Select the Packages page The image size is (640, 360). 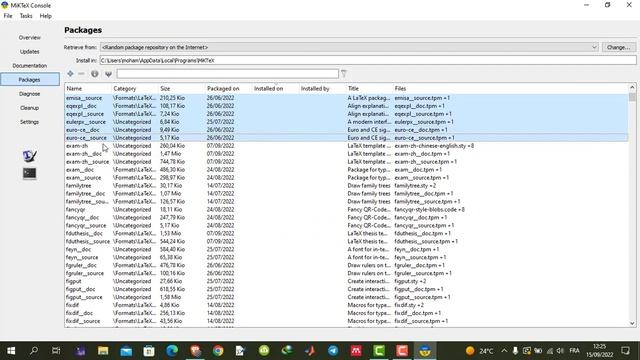point(30,80)
